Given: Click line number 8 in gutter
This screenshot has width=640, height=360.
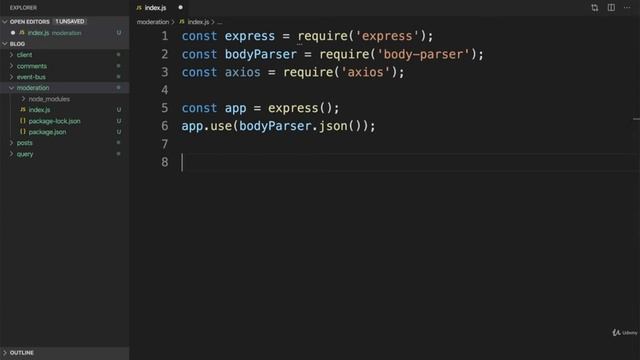Looking at the screenshot, I should (164, 162).
